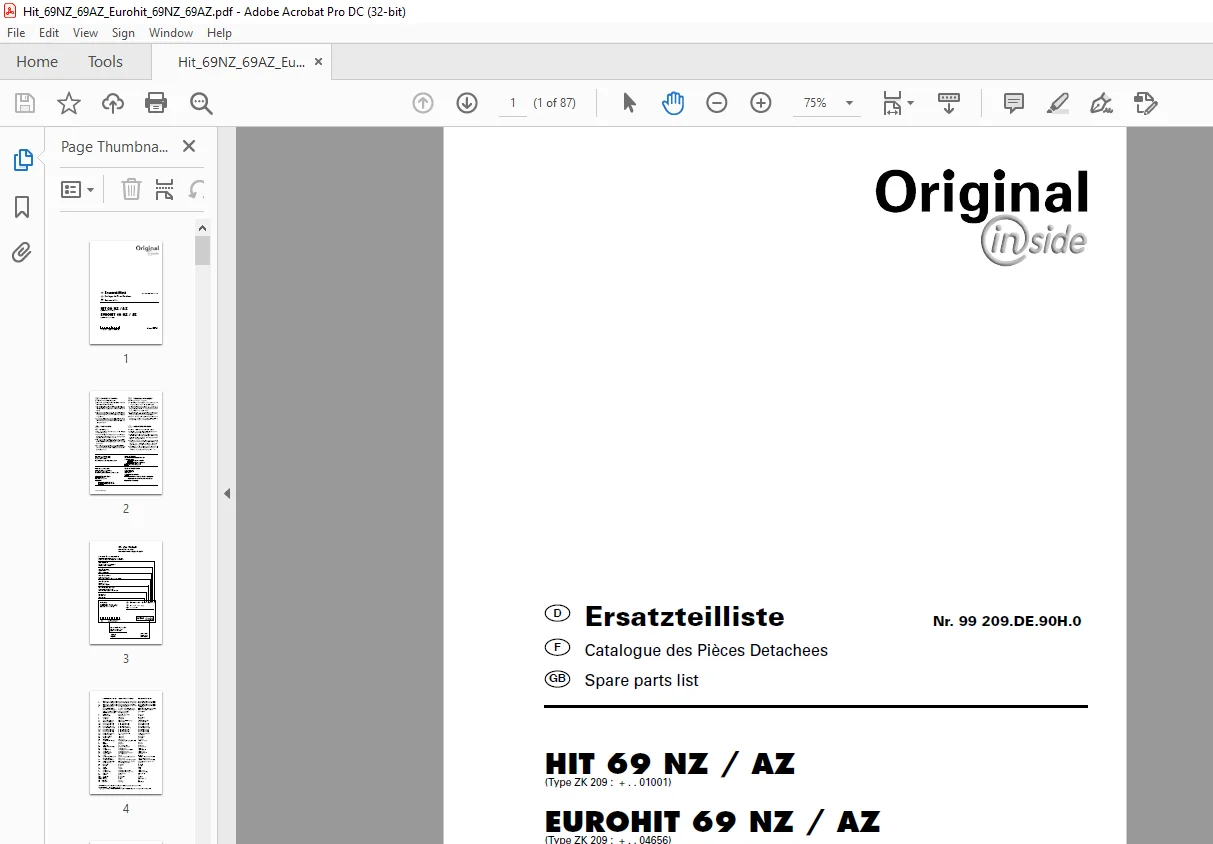Viewport: 1213px width, 844px height.
Task: Close the Page Thumbnails panel
Action: (x=189, y=146)
